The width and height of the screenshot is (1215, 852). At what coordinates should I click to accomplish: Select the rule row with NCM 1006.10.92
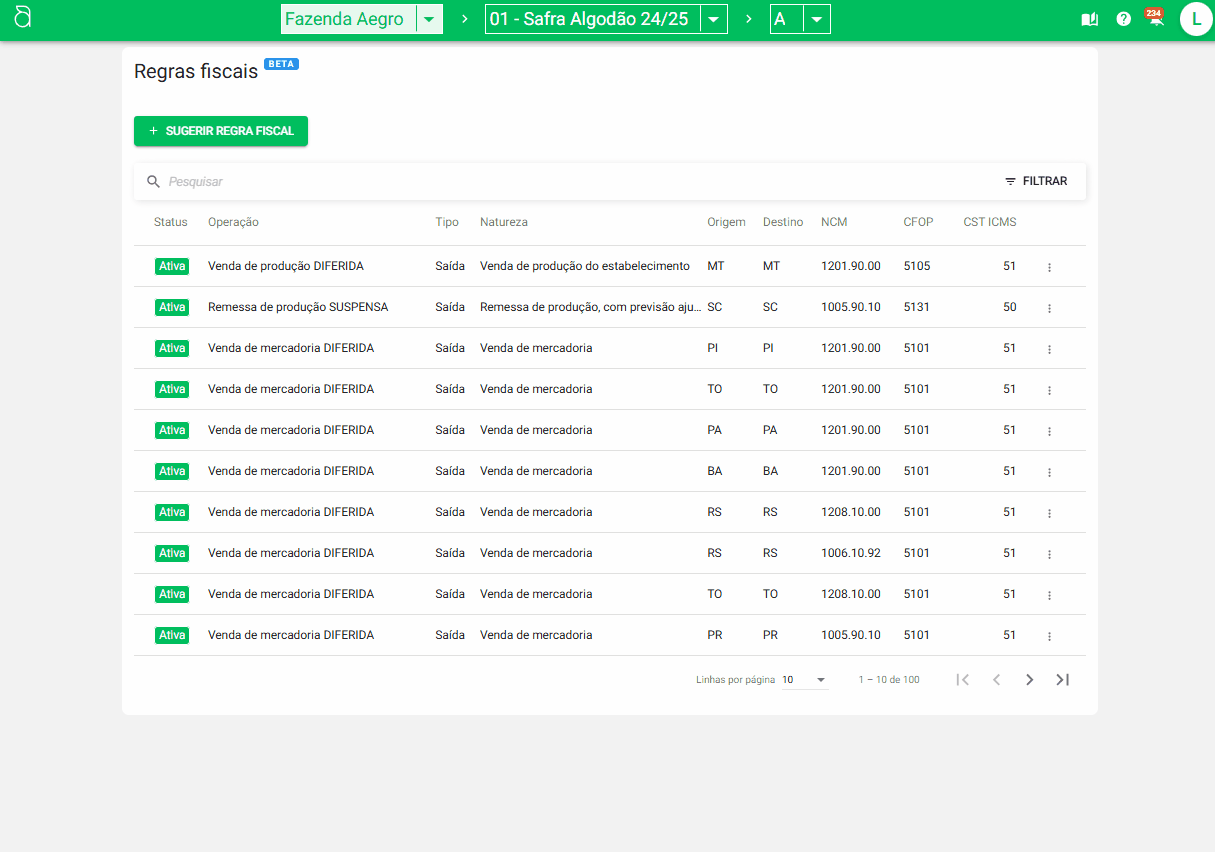point(600,553)
